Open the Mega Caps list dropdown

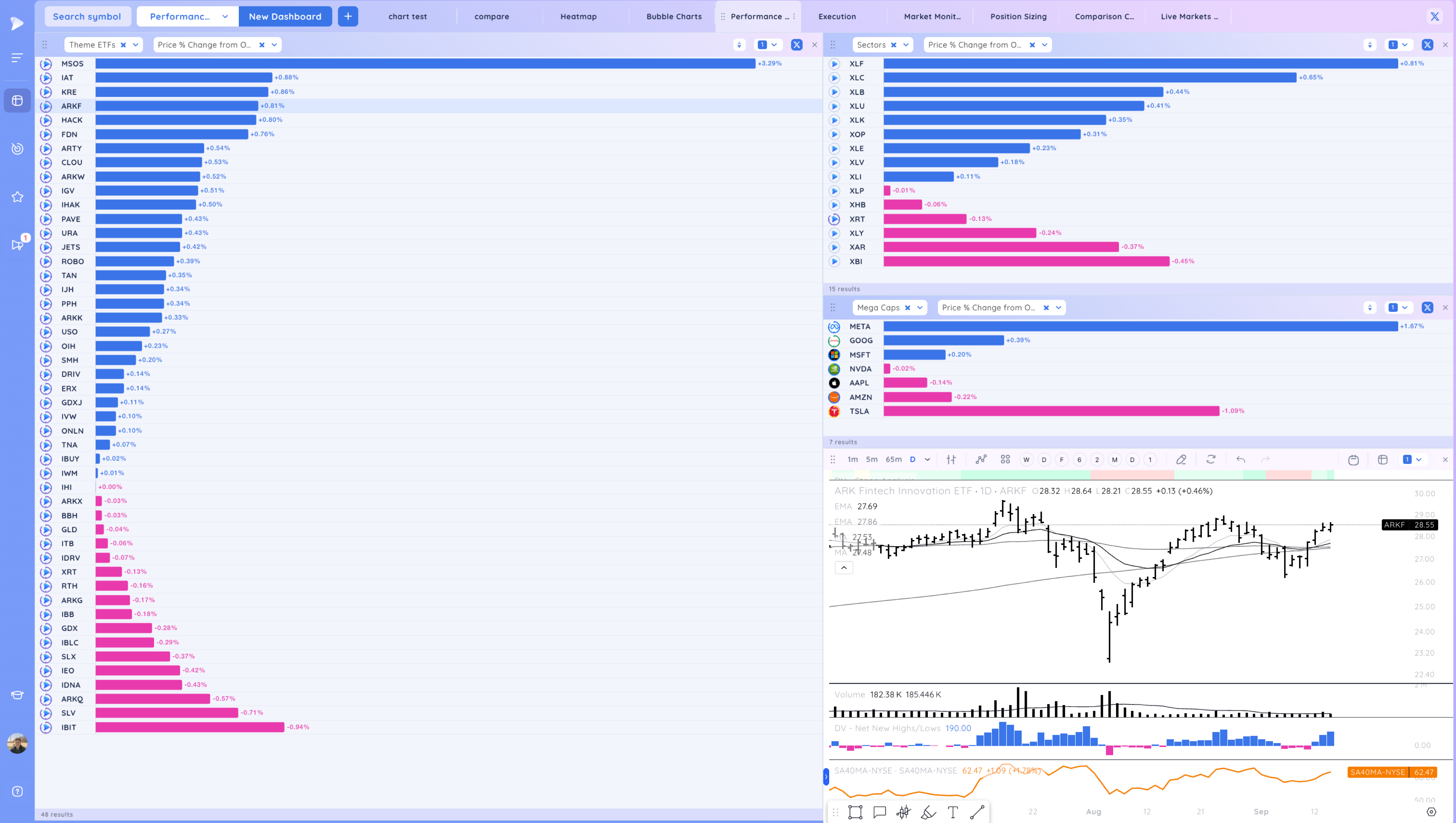coord(920,307)
